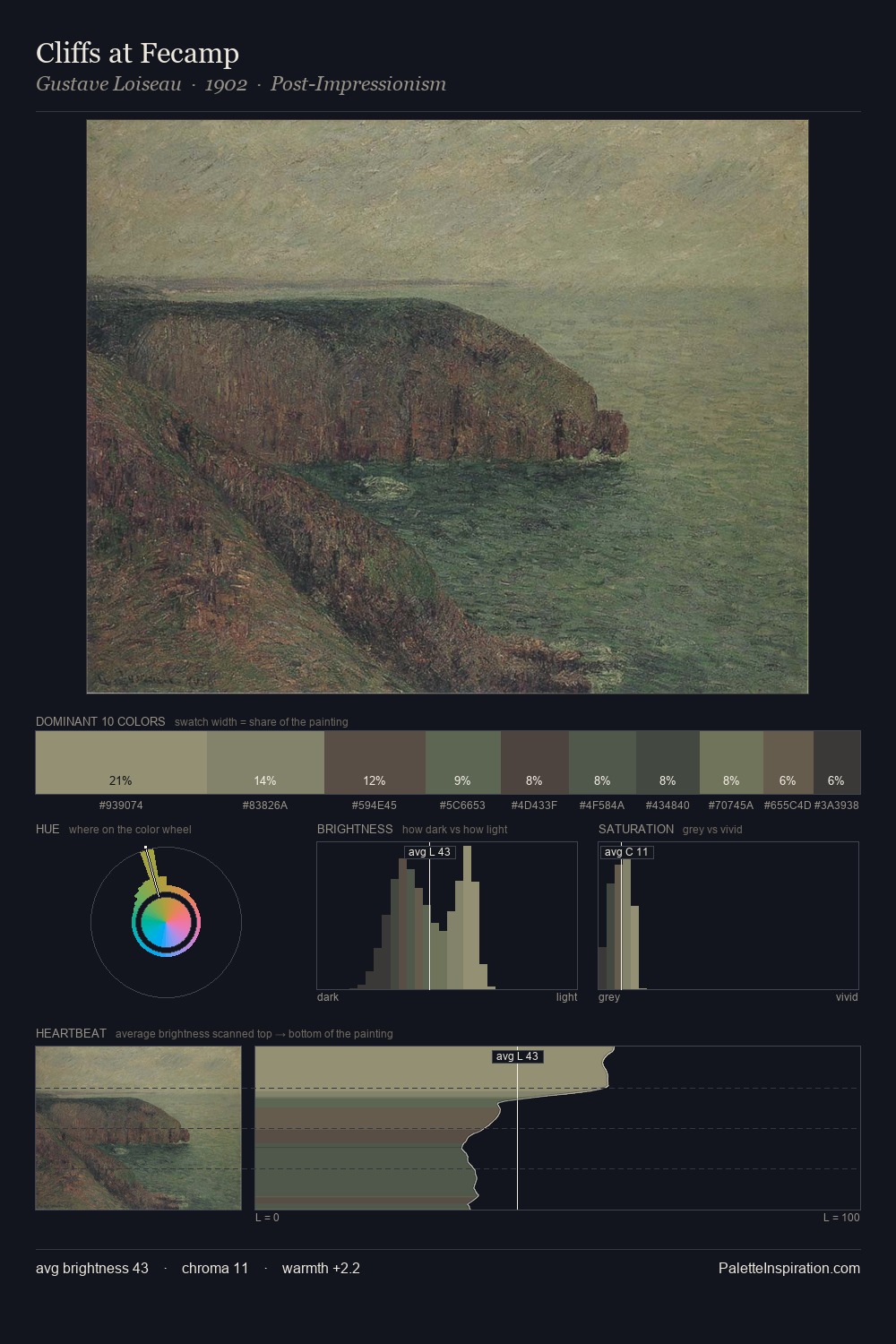The image size is (896, 1344).
Task: Click the HUE section heading
Action: (47, 829)
